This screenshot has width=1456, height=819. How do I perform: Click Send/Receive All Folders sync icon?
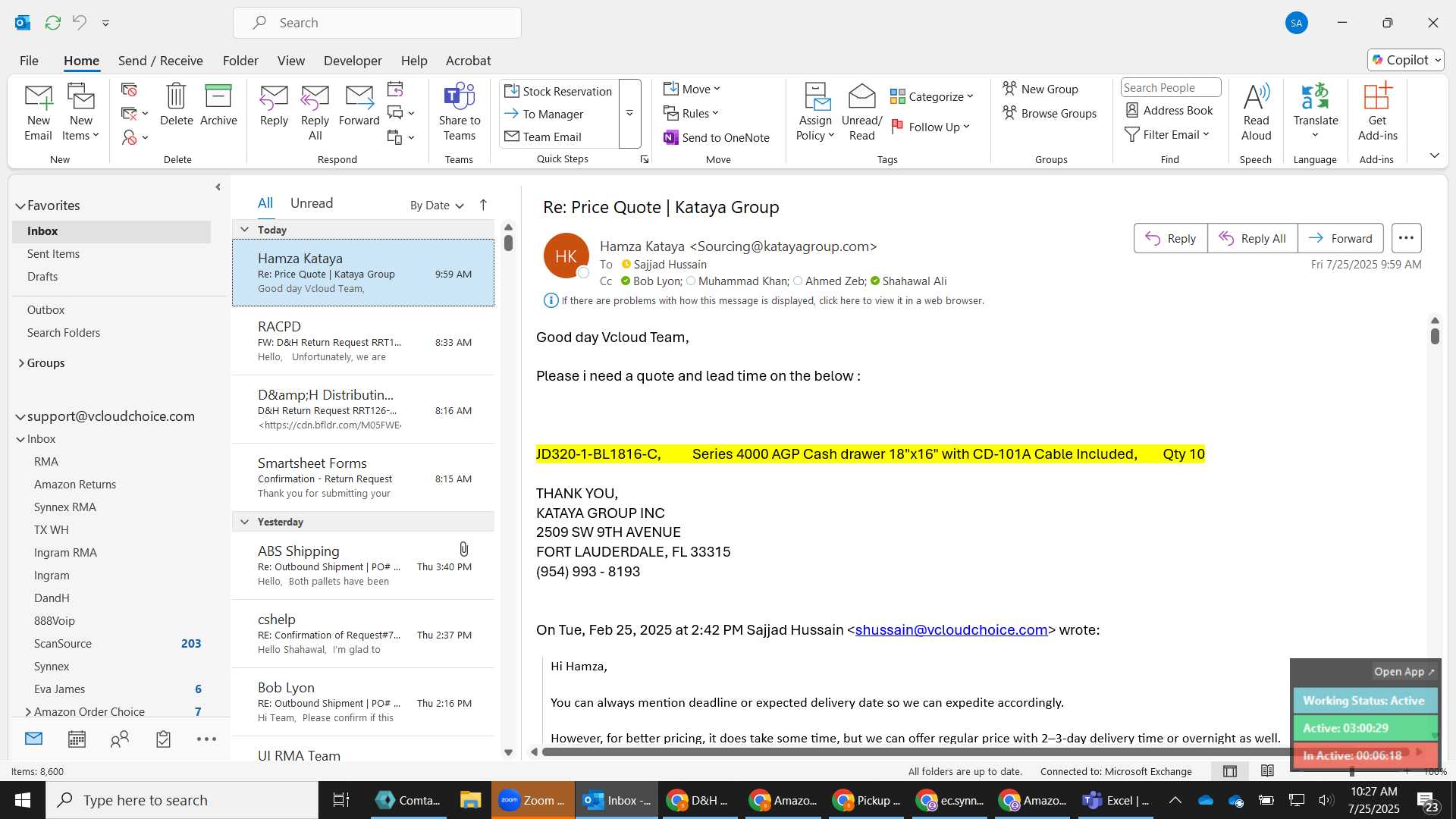(x=52, y=23)
